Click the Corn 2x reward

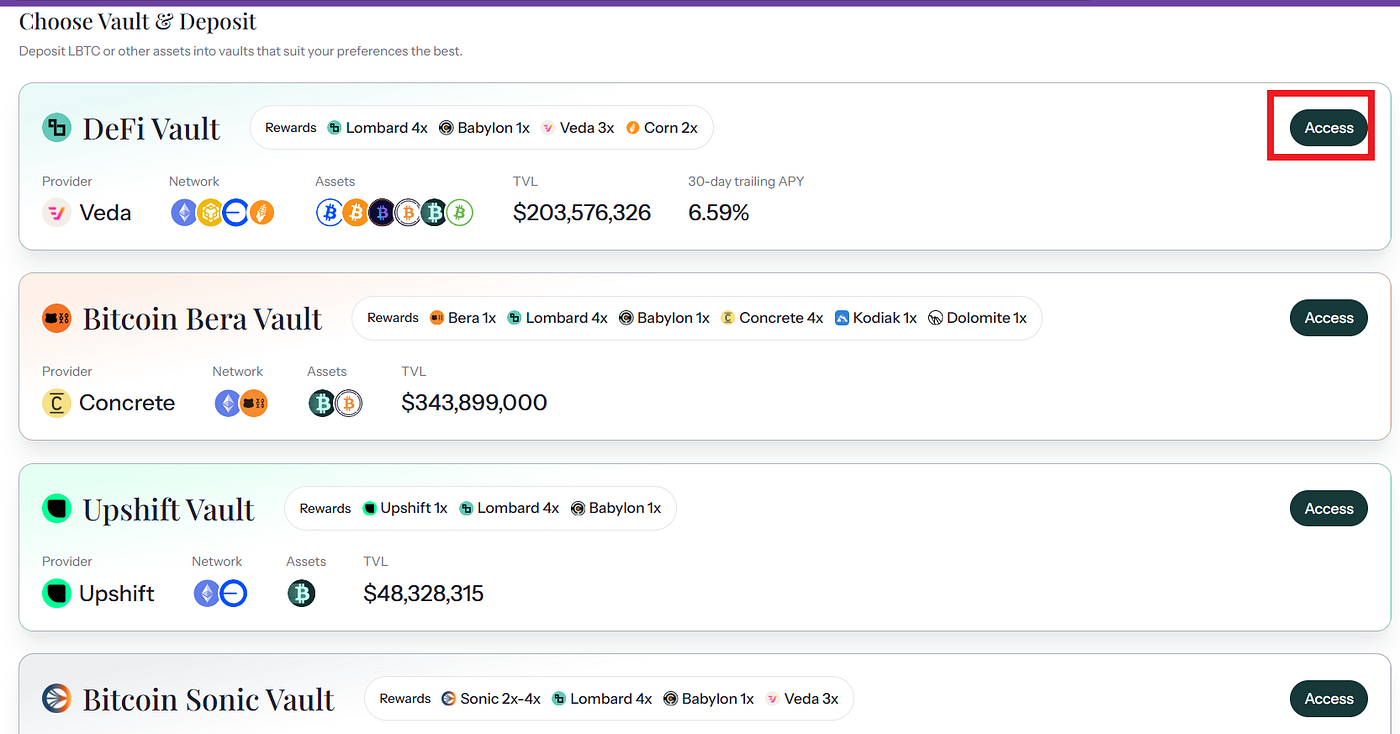pos(662,128)
